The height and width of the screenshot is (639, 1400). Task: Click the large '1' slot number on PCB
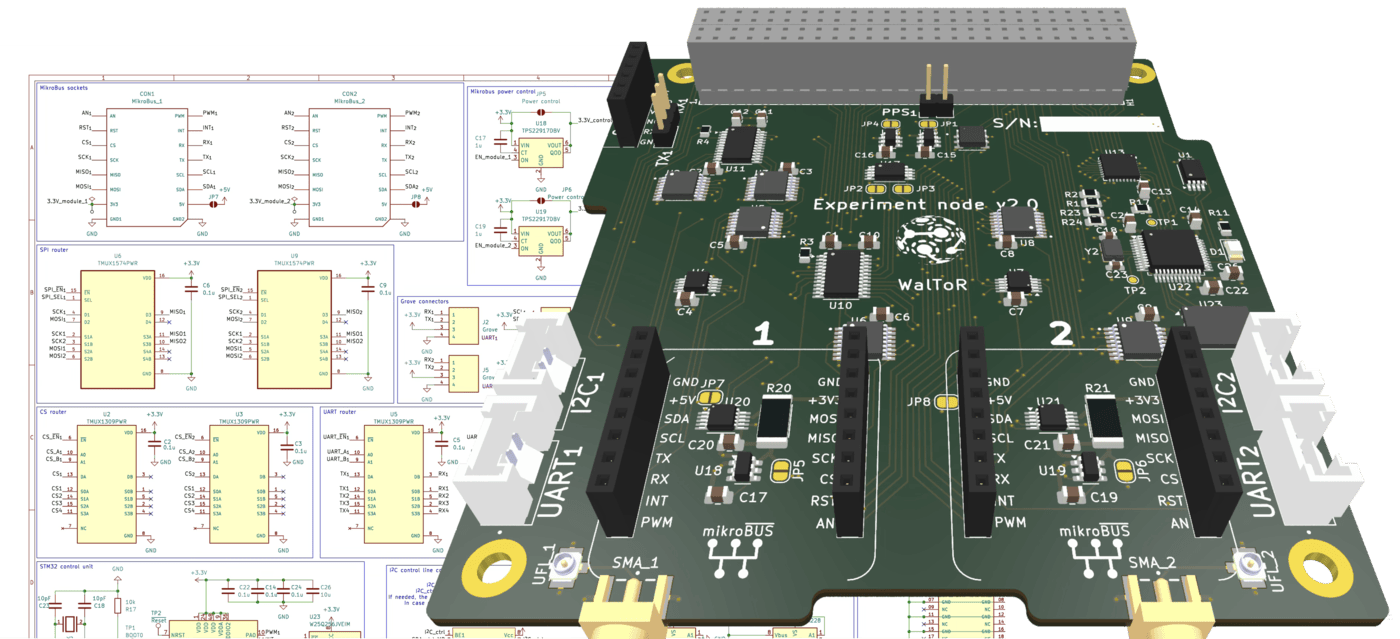tap(763, 334)
